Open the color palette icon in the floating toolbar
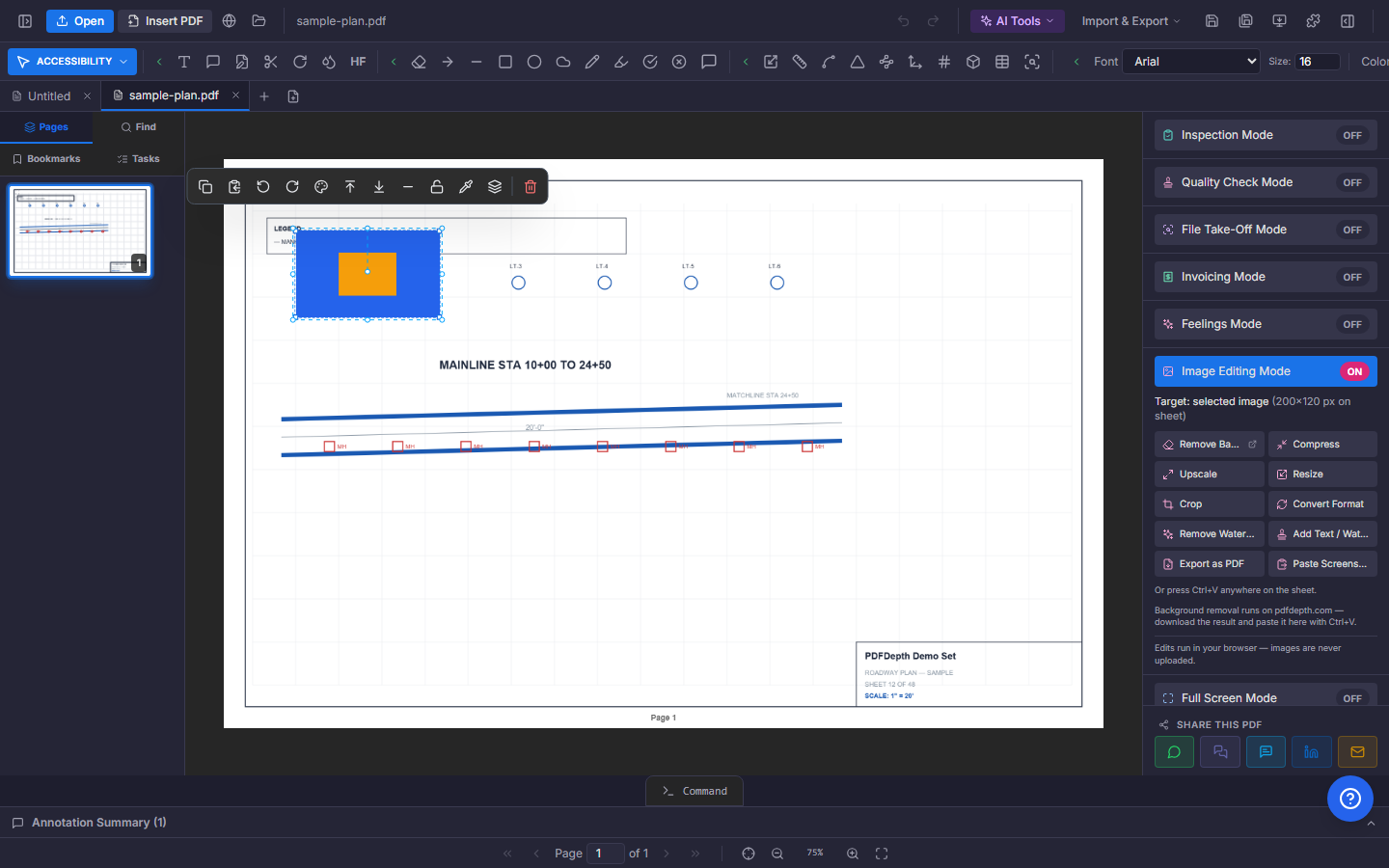The height and width of the screenshot is (868, 1389). (x=321, y=187)
